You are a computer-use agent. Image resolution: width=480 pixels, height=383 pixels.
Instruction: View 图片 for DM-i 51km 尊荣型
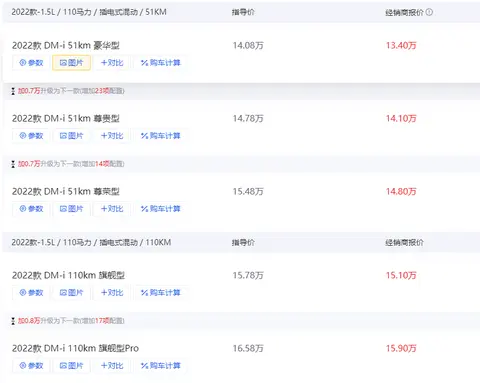click(71, 209)
